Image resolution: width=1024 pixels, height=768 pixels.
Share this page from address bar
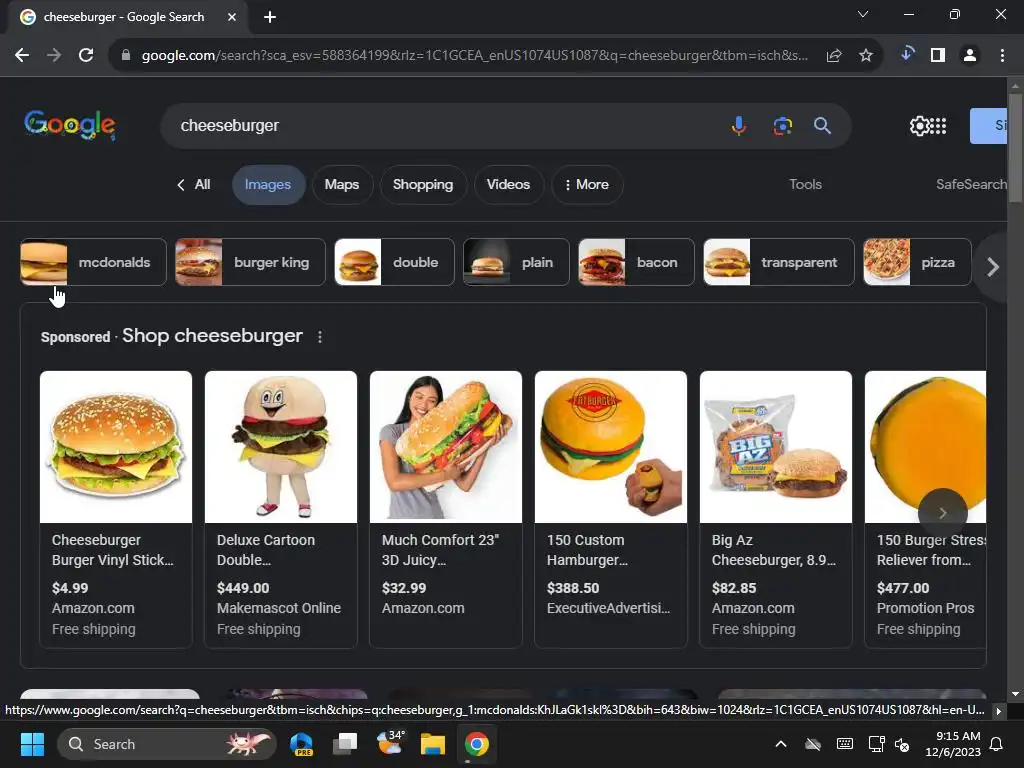pyautogui.click(x=834, y=56)
